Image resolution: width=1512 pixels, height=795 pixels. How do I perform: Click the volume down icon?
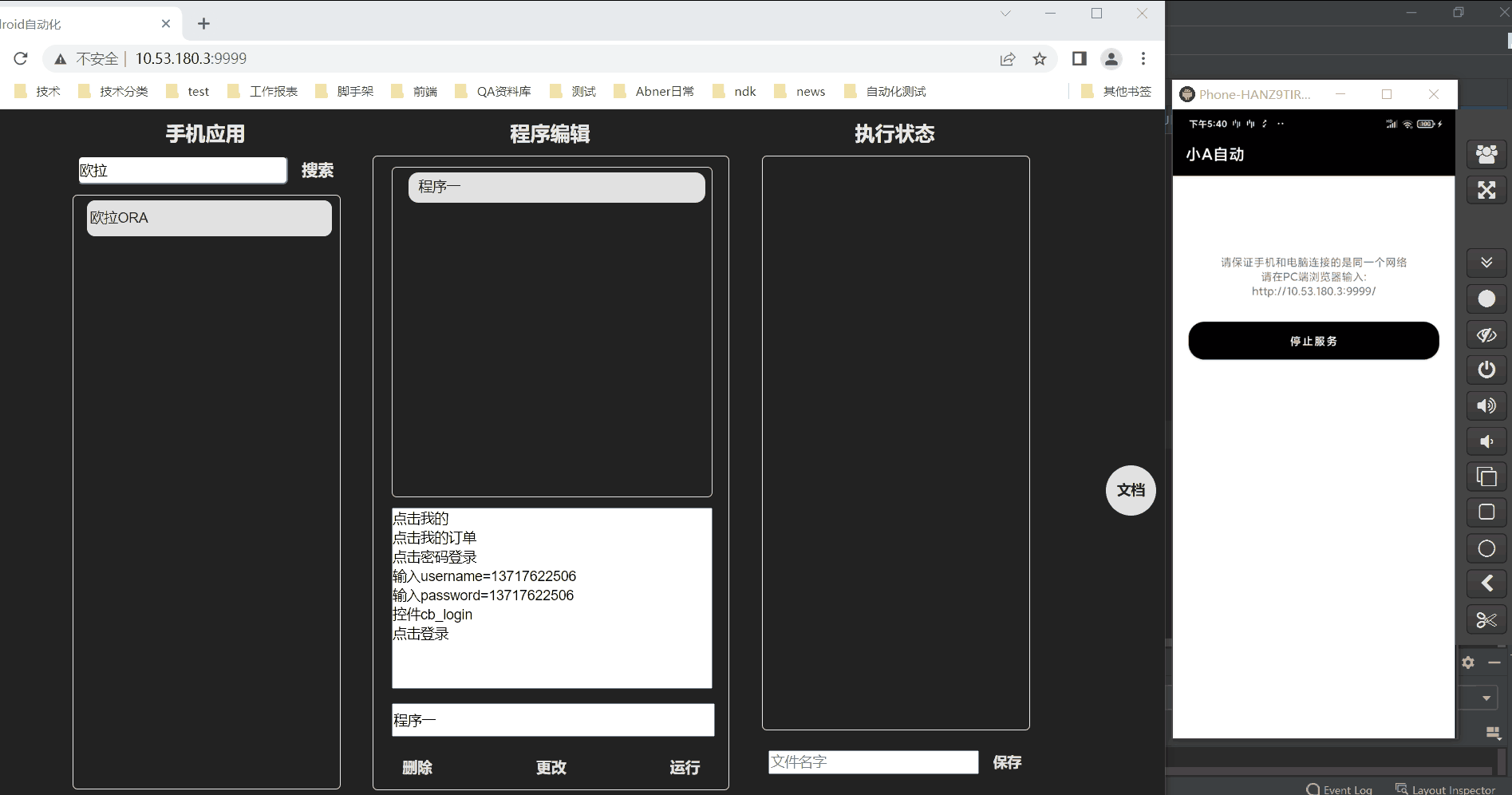pyautogui.click(x=1486, y=441)
